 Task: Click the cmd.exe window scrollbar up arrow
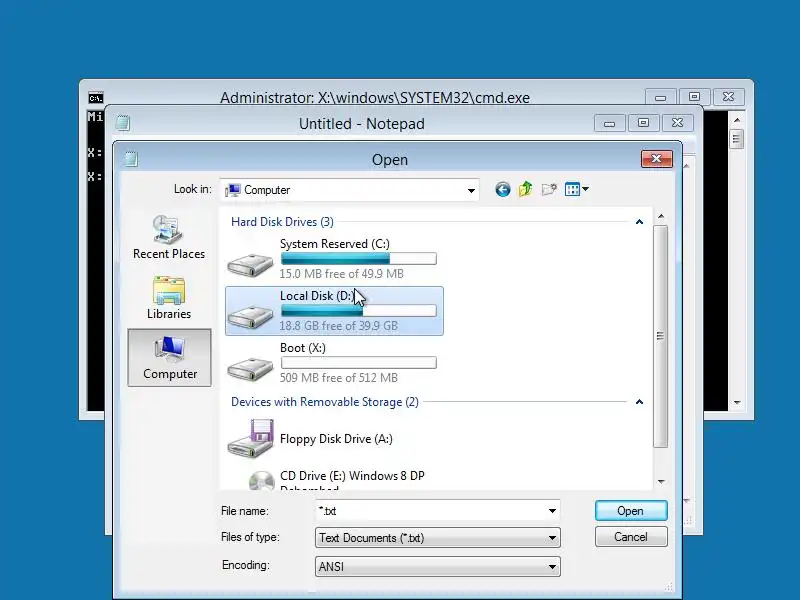pos(737,120)
